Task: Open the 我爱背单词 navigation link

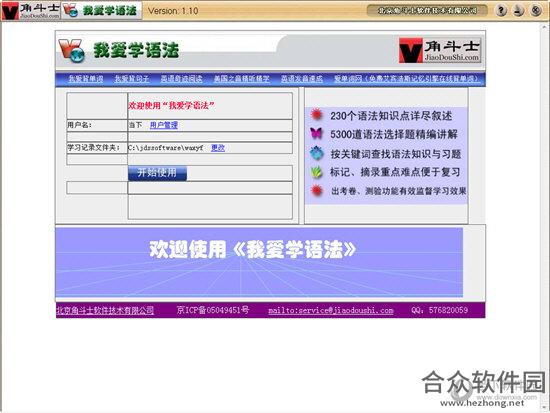Action: point(86,79)
